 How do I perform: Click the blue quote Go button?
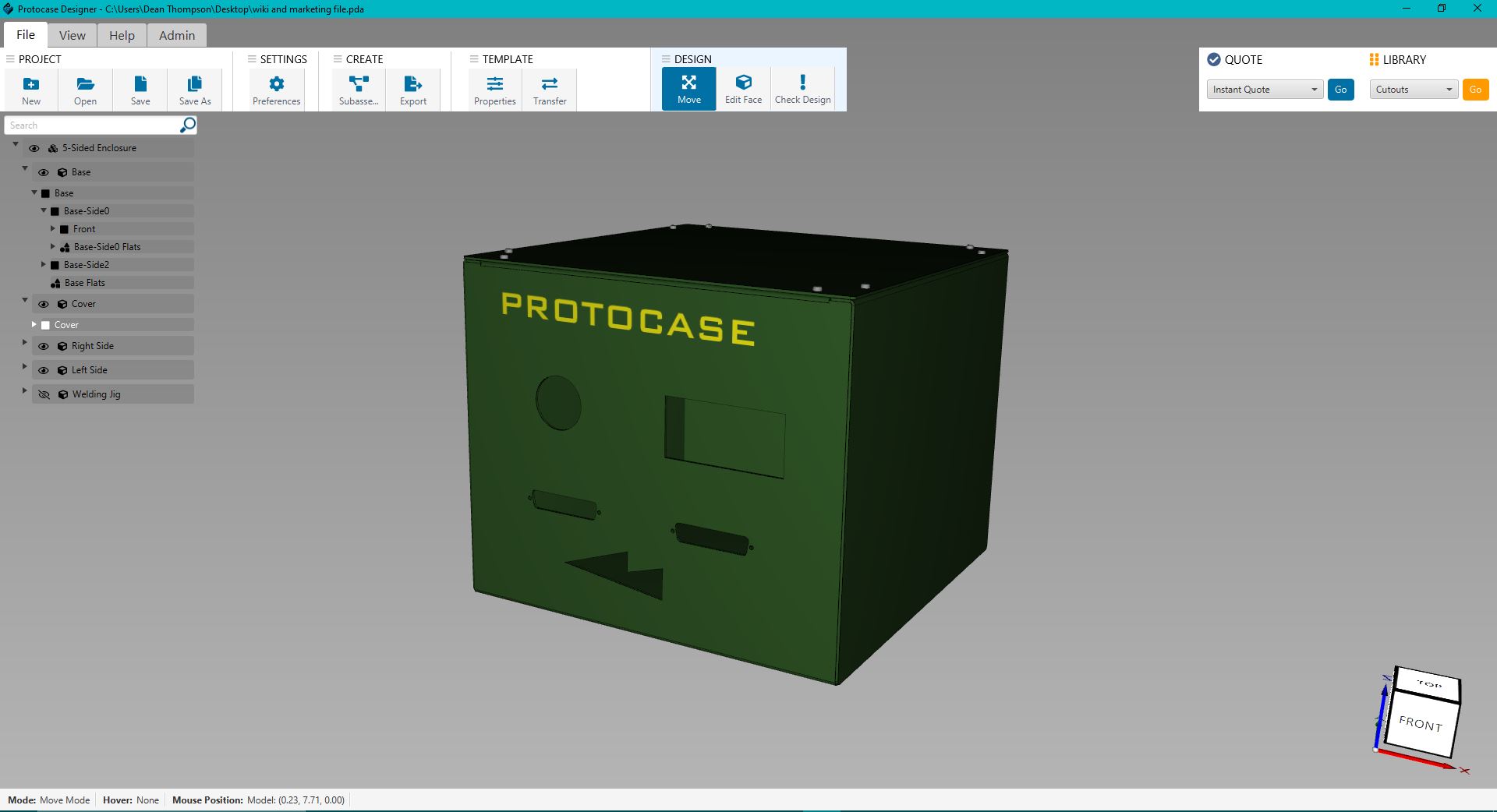click(x=1341, y=90)
